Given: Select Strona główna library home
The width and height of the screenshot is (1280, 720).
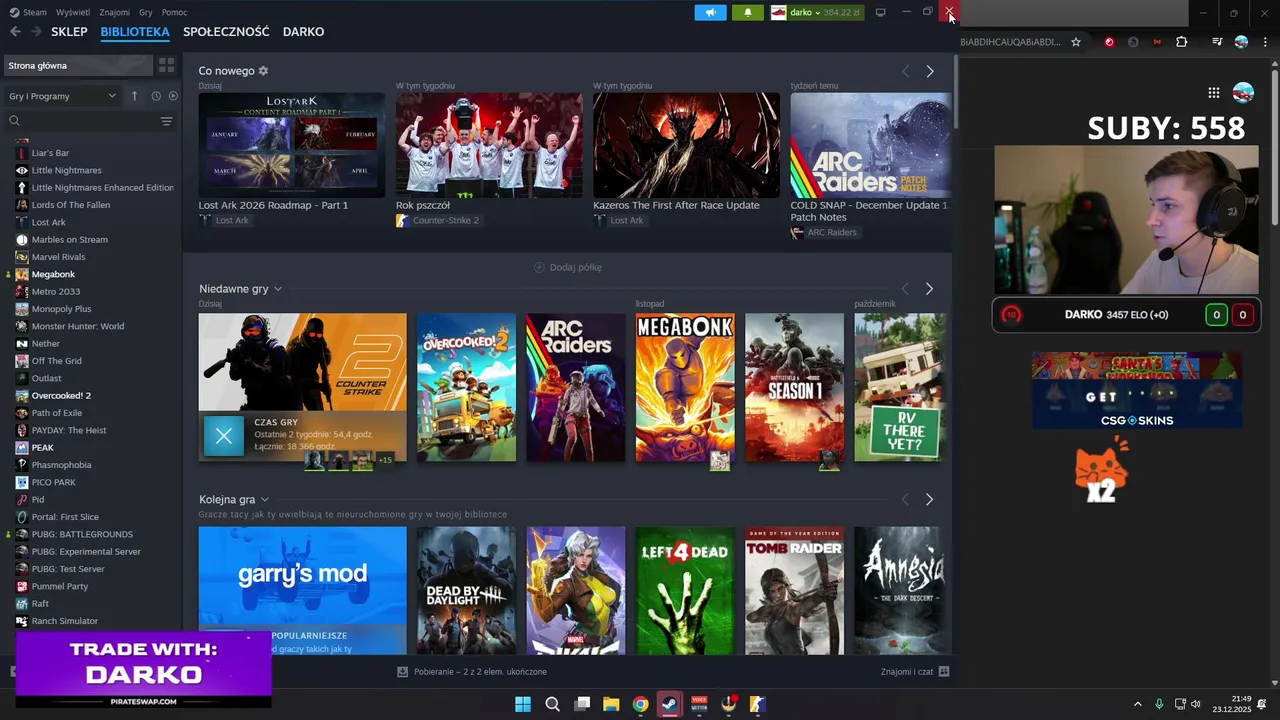Looking at the screenshot, I should point(78,65).
